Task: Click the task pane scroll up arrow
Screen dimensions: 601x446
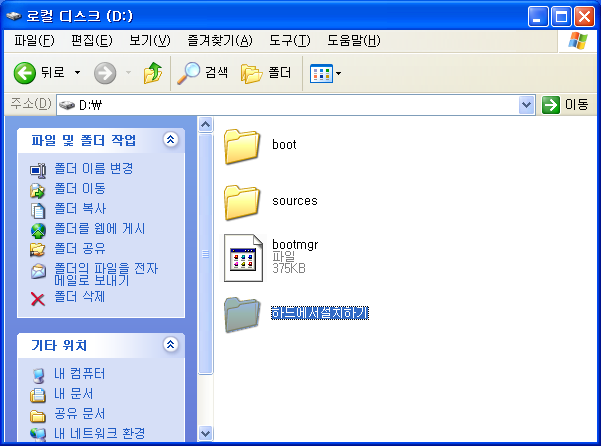Action: click(205, 125)
